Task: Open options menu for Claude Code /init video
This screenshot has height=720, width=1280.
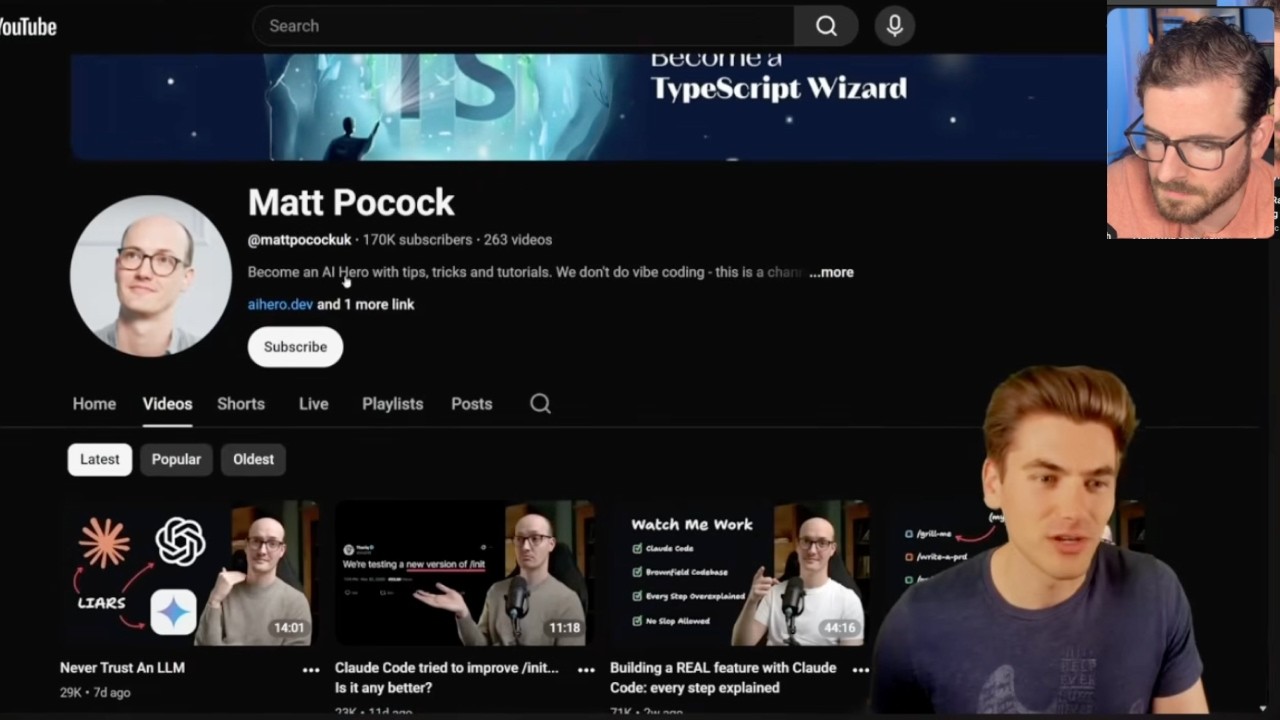Action: click(586, 670)
